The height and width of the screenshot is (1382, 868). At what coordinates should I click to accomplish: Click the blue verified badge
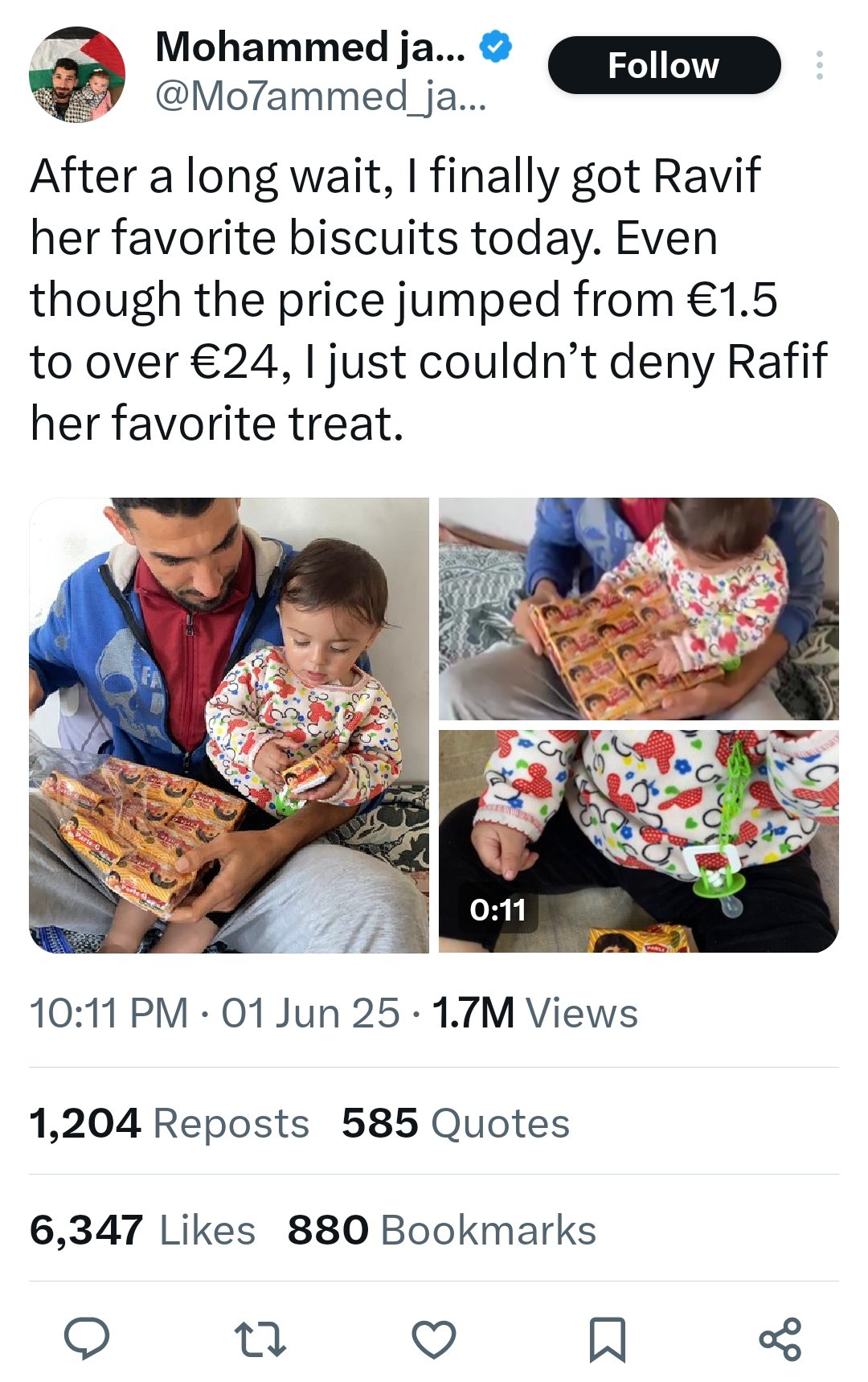click(x=496, y=47)
